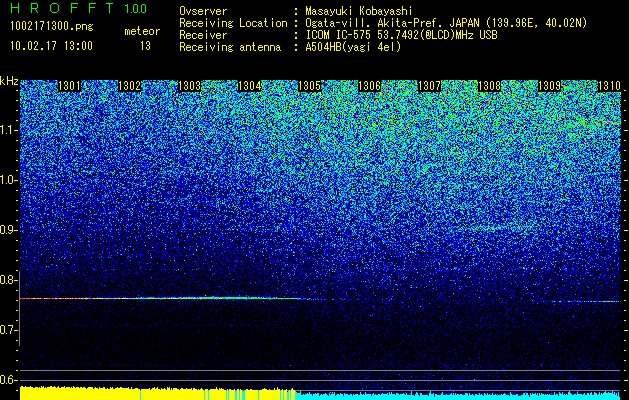Click the yellow signal level bar
The width and height of the screenshot is (629, 400).
click(x=157, y=393)
